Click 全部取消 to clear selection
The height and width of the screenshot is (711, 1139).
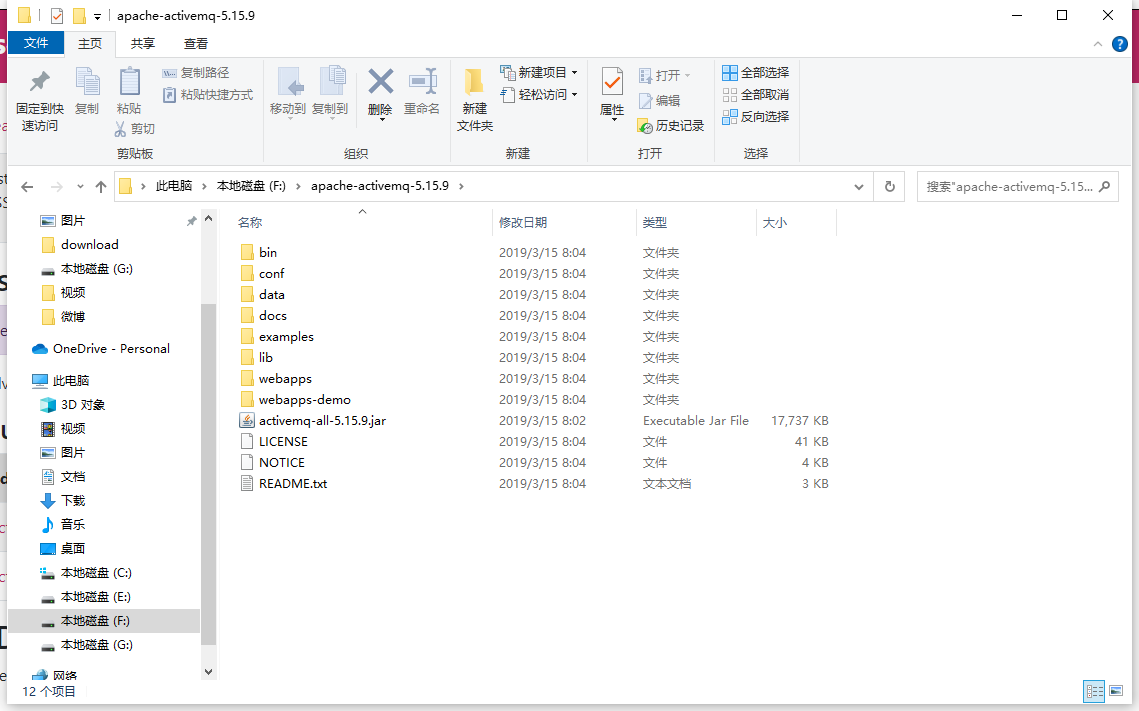coord(754,94)
